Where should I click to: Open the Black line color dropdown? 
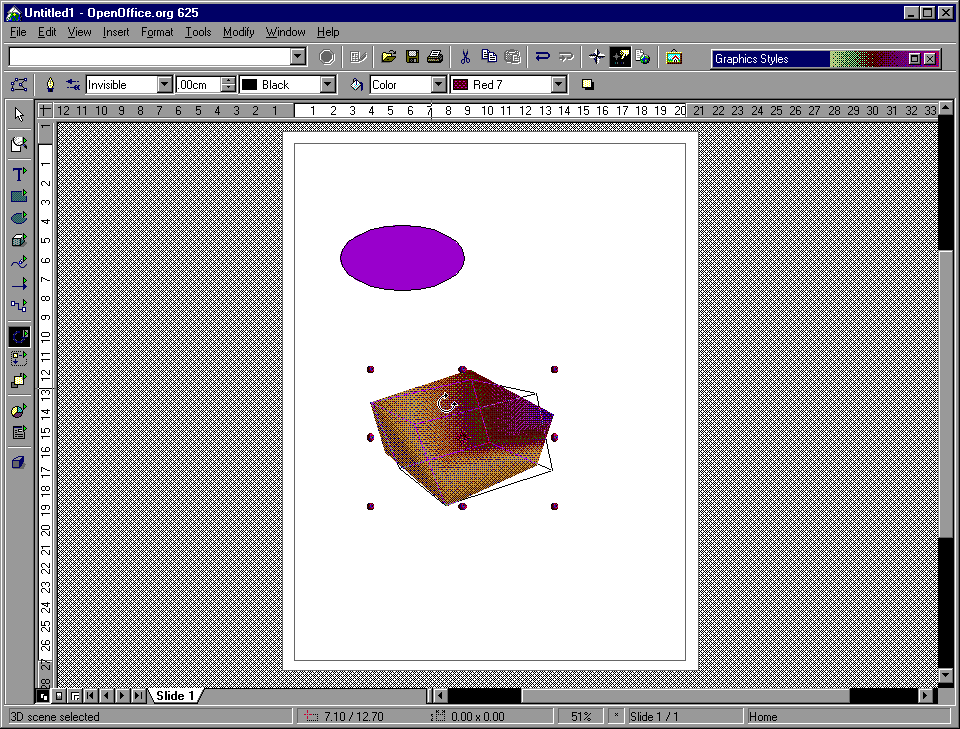(x=327, y=85)
